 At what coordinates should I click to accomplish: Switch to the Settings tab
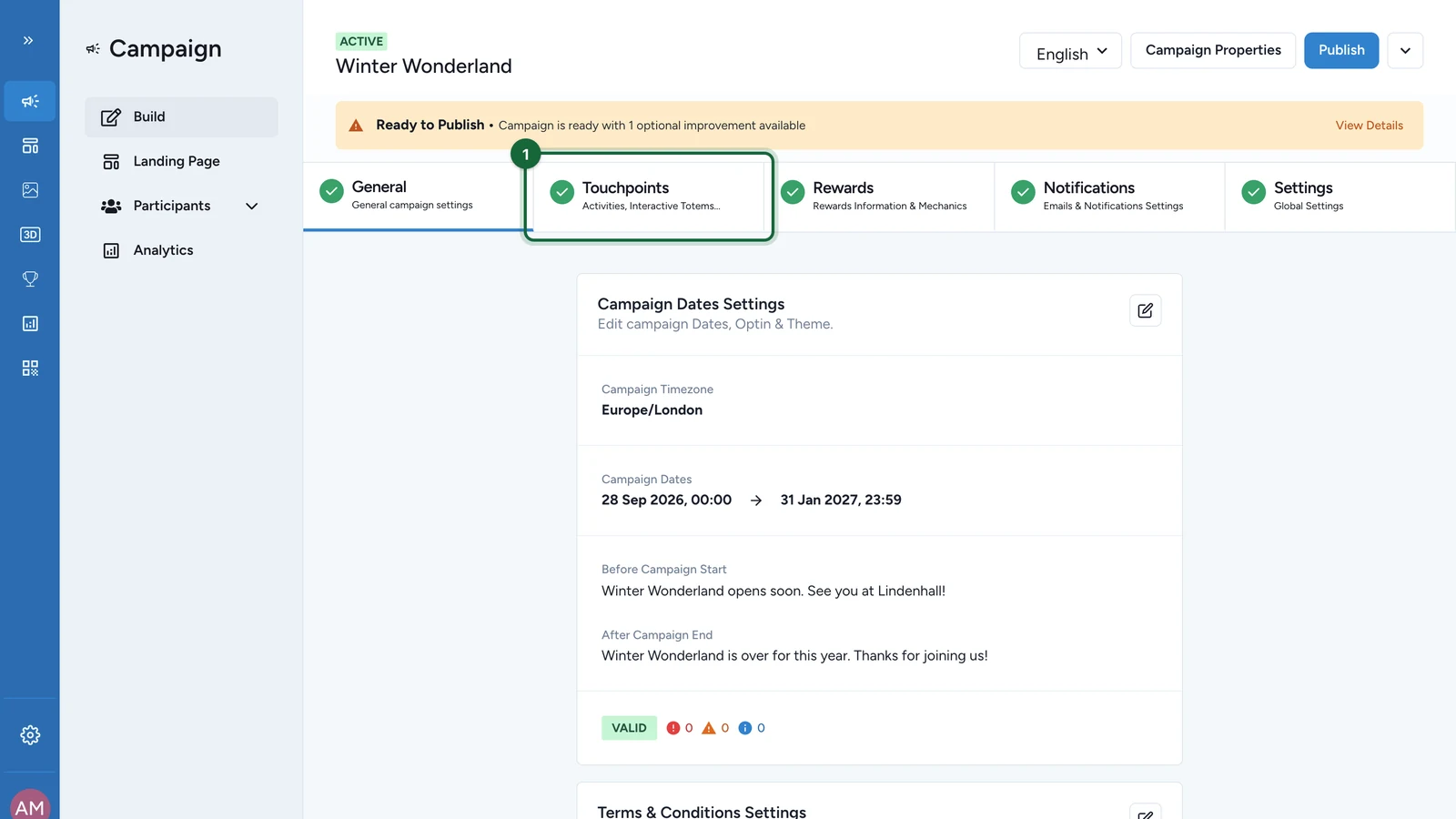(1340, 197)
